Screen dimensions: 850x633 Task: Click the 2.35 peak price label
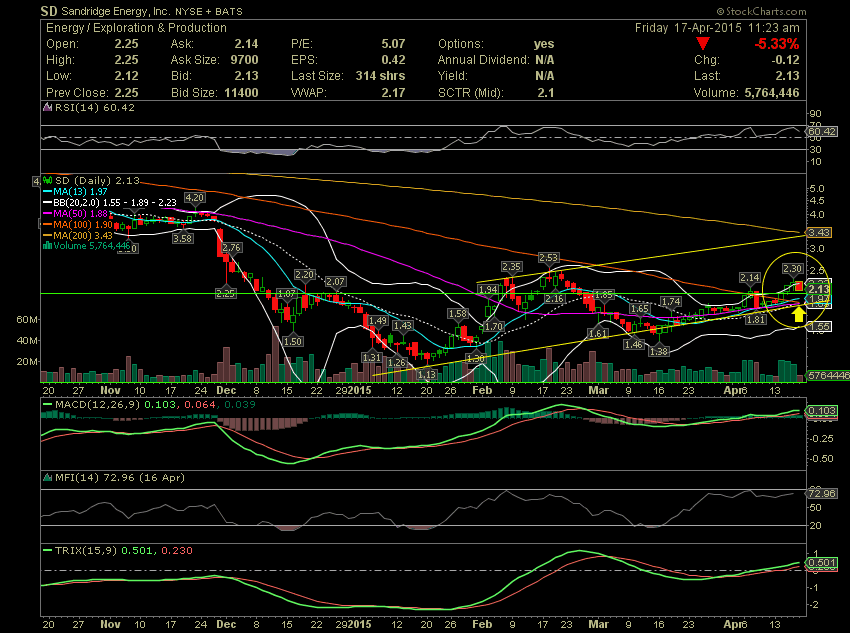[x=511, y=267]
